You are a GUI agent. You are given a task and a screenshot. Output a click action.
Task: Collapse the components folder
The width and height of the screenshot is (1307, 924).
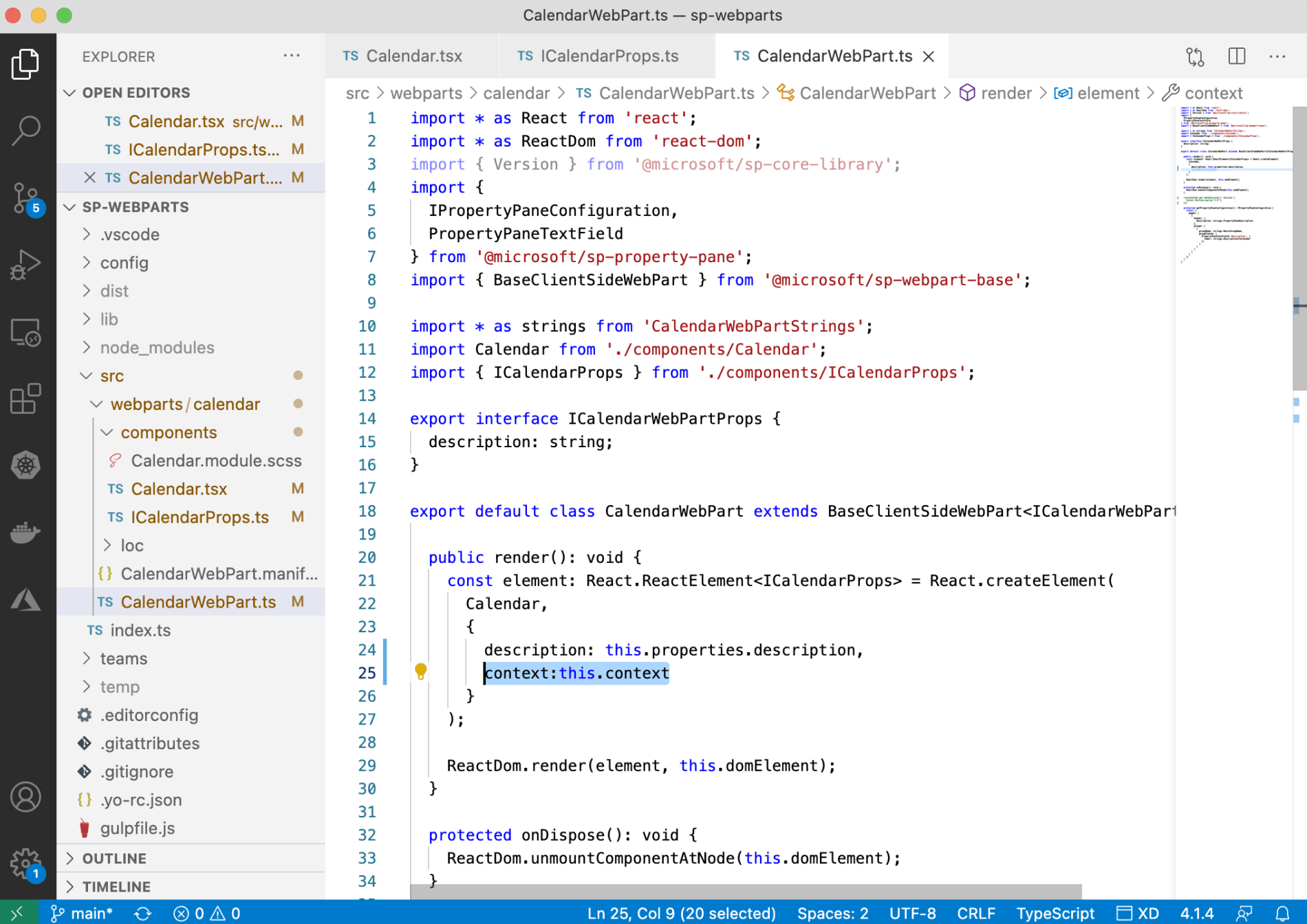pyautogui.click(x=169, y=432)
